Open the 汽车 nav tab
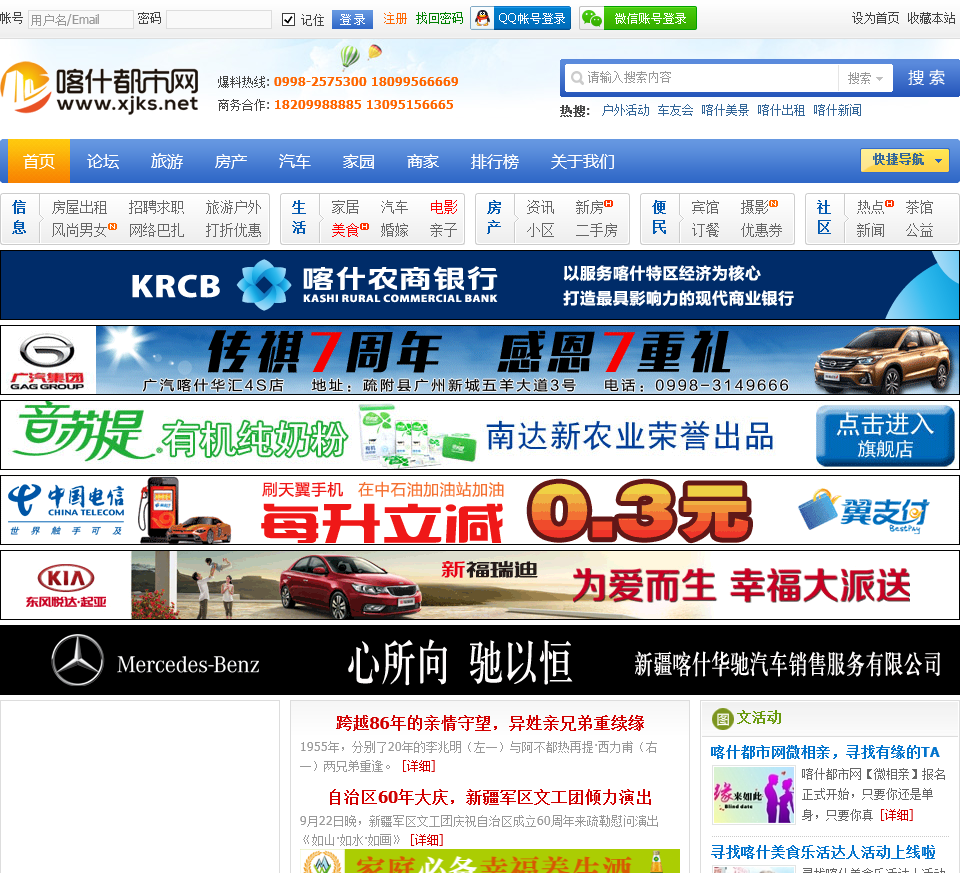This screenshot has height=873, width=960. [294, 161]
